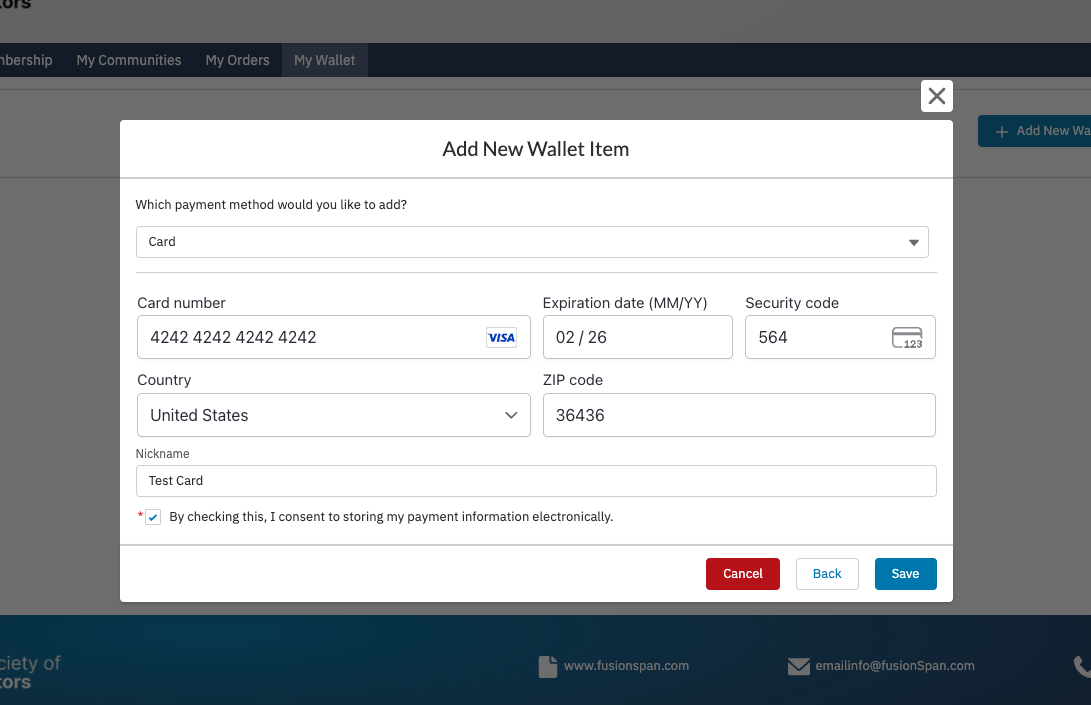Click the Expiration date field
This screenshot has width=1091, height=705.
(x=637, y=338)
